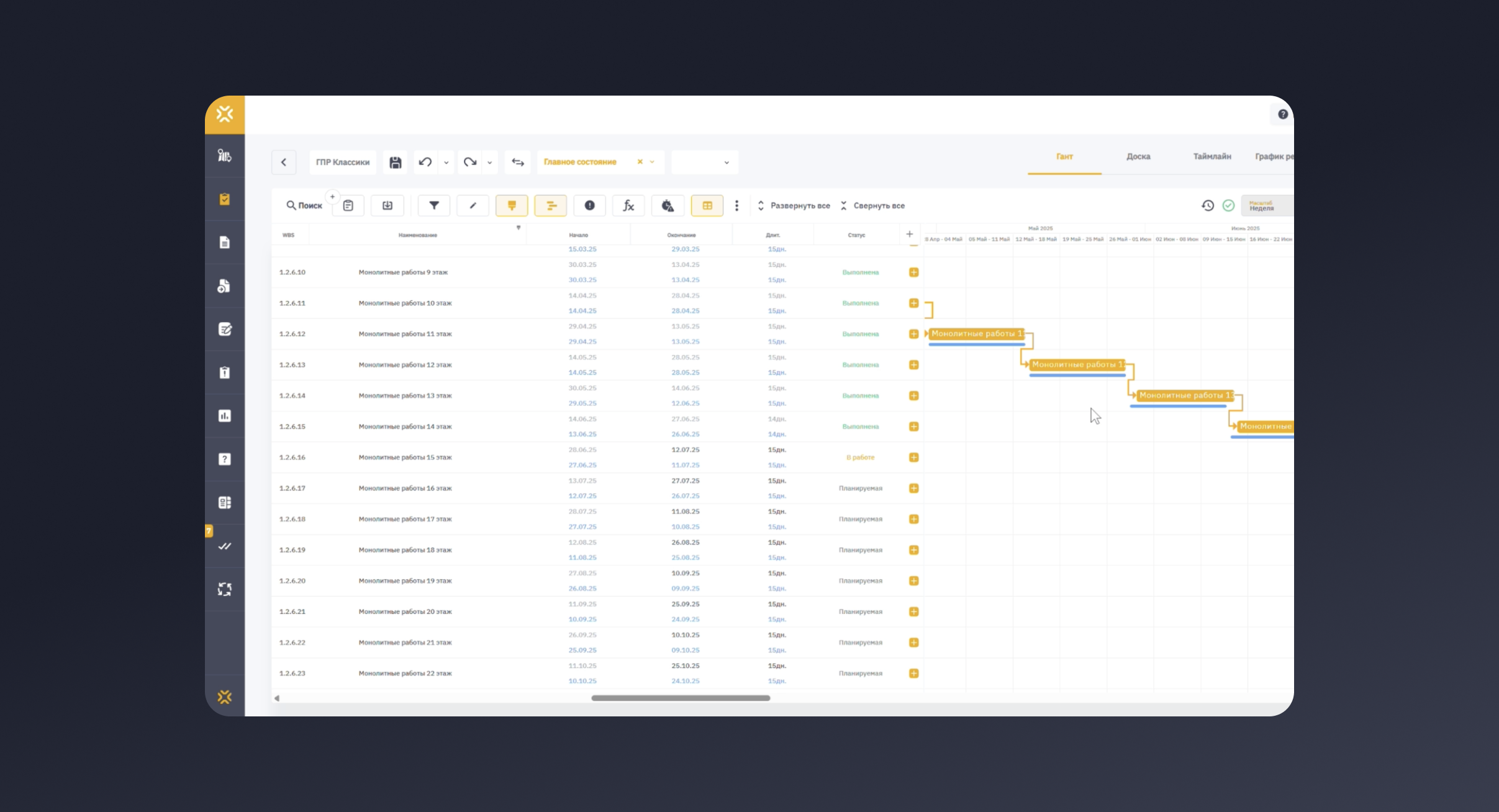Click the exclamation mark warning icon
Image resolution: width=1499 pixels, height=812 pixels.
coord(589,205)
